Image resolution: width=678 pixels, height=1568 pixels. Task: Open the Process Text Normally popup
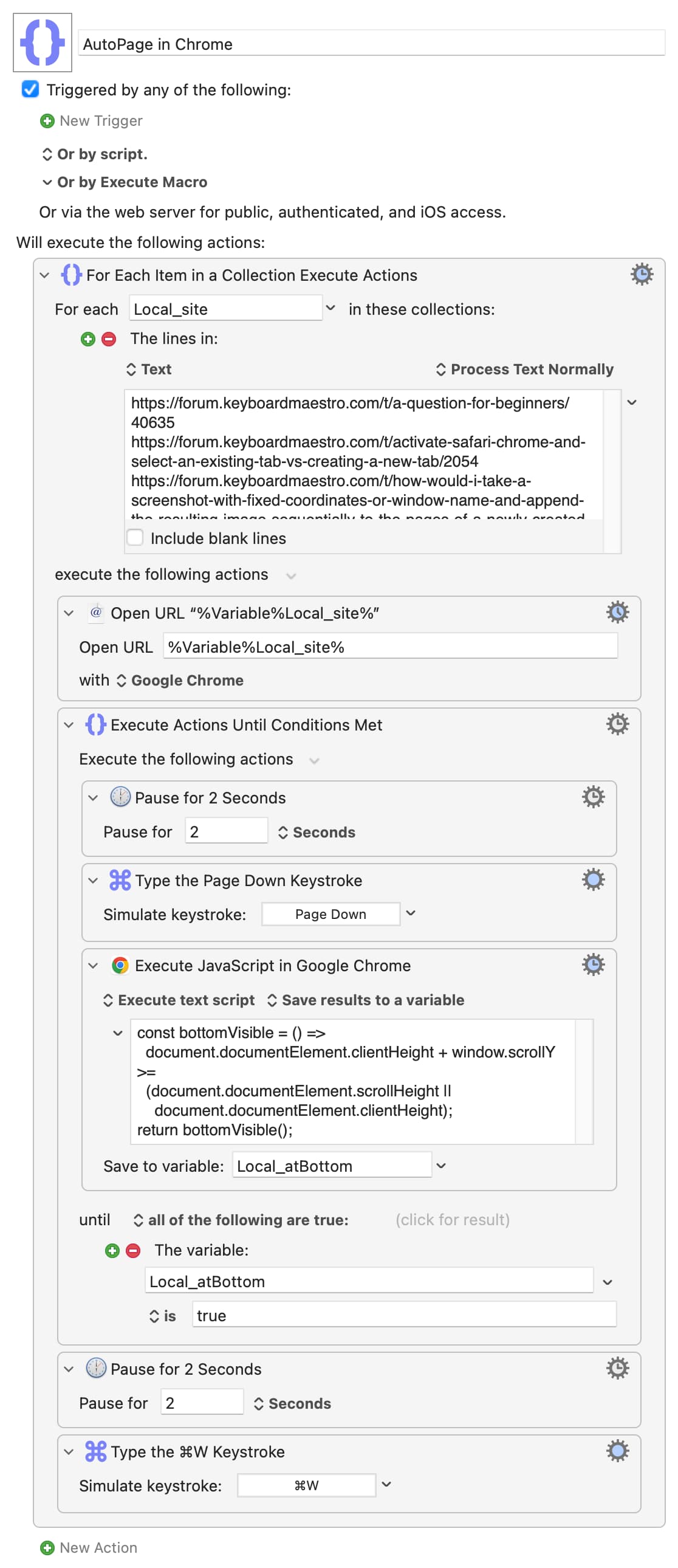tap(524, 370)
